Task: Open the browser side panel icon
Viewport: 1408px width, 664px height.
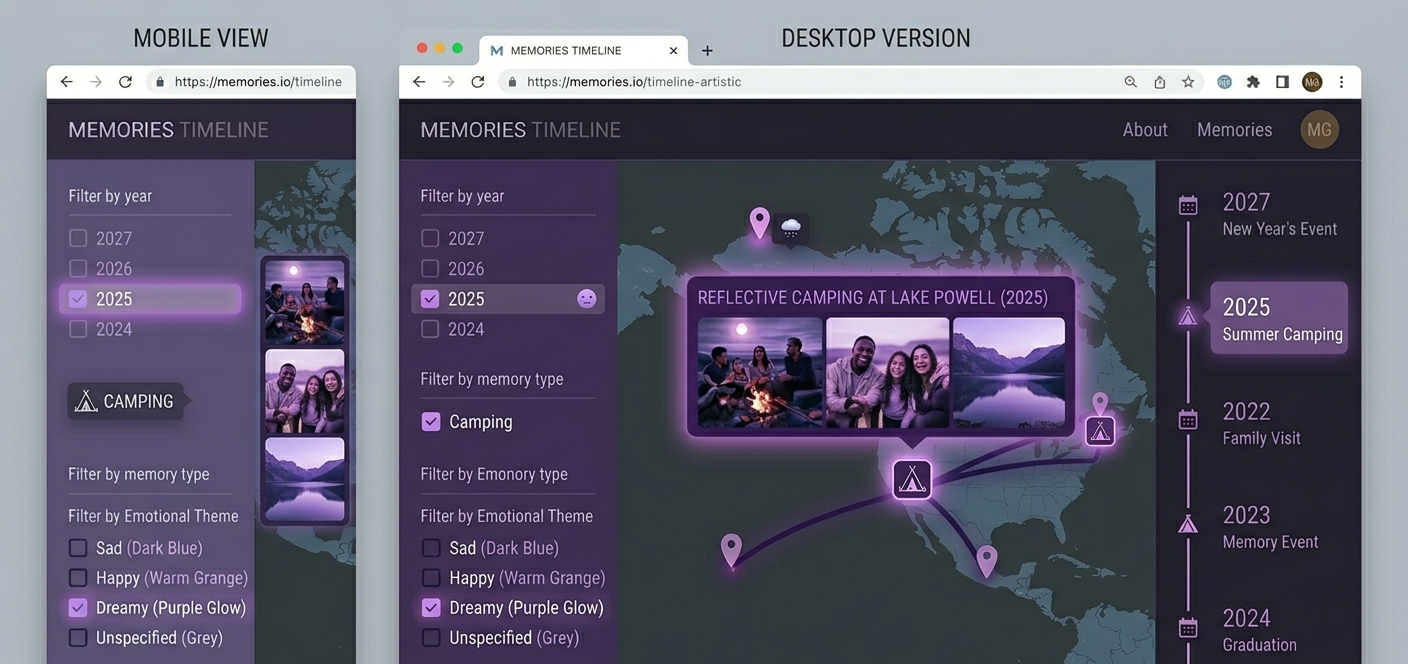Action: [x=1282, y=82]
